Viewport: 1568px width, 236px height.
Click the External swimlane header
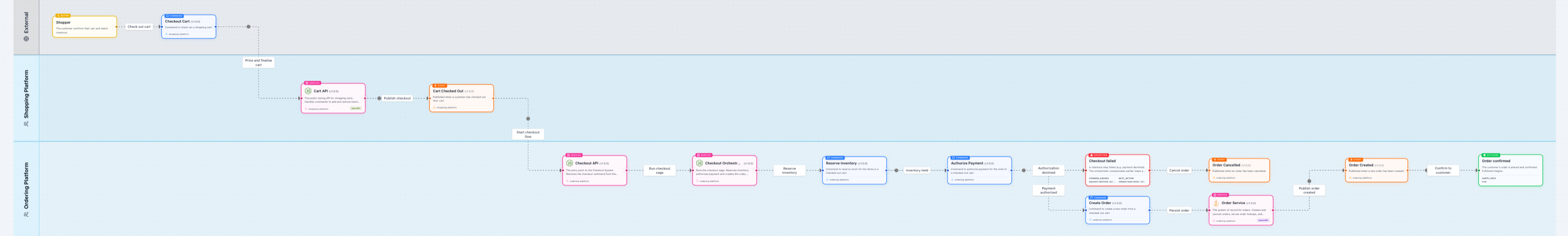(x=26, y=27)
